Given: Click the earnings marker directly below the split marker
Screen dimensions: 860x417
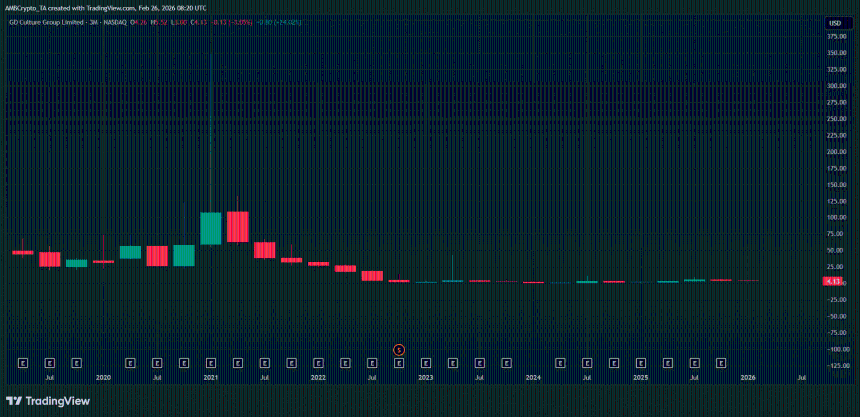Looking at the screenshot, I should [399, 363].
